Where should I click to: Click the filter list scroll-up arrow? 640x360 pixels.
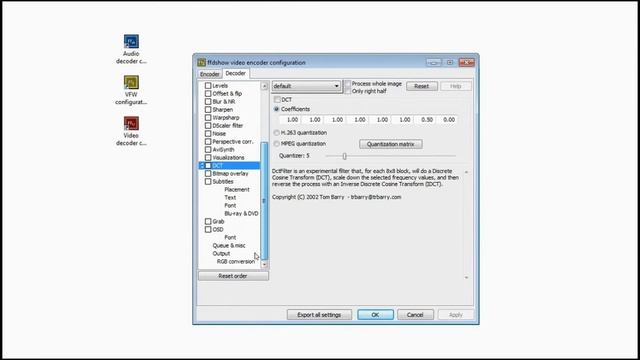(264, 86)
